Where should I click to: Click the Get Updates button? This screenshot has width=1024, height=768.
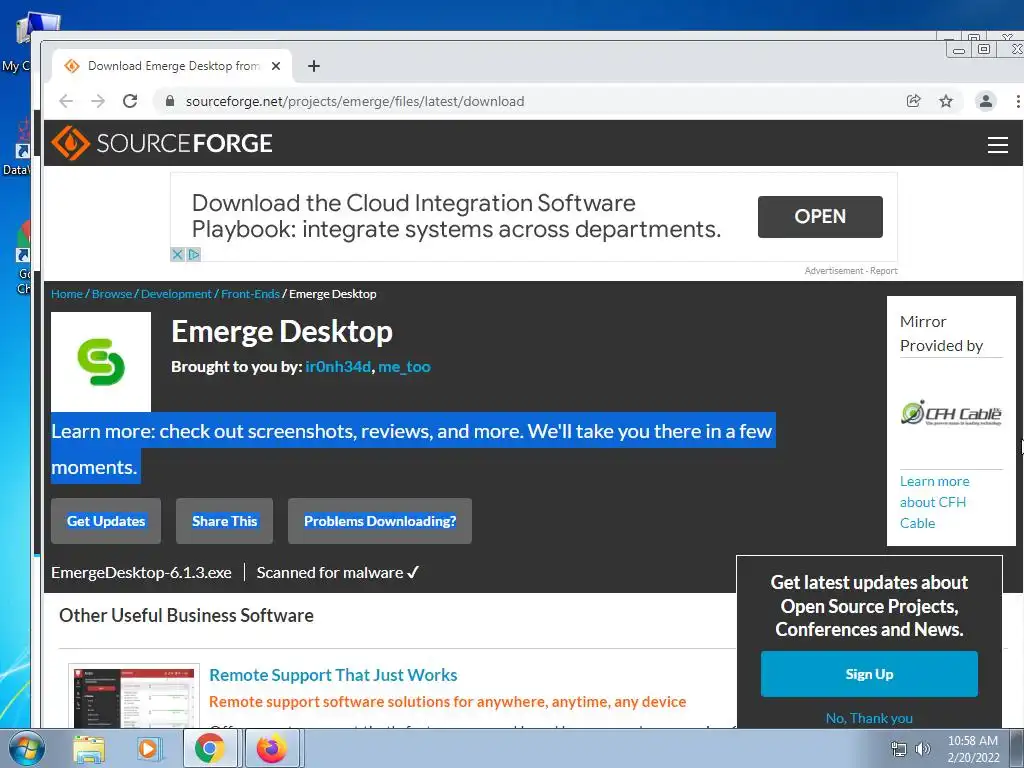(106, 521)
